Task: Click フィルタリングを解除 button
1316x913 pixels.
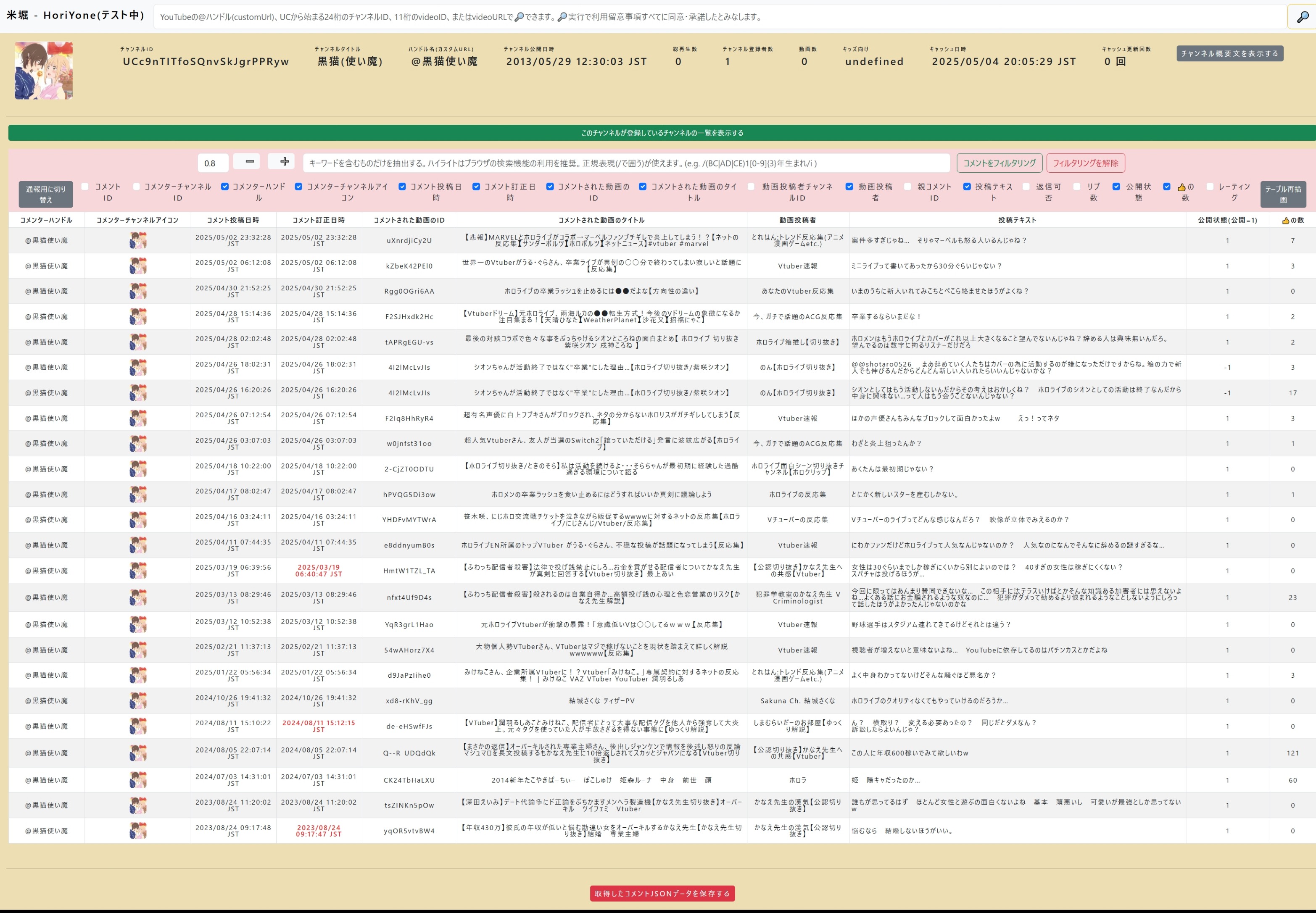Action: (x=1085, y=163)
